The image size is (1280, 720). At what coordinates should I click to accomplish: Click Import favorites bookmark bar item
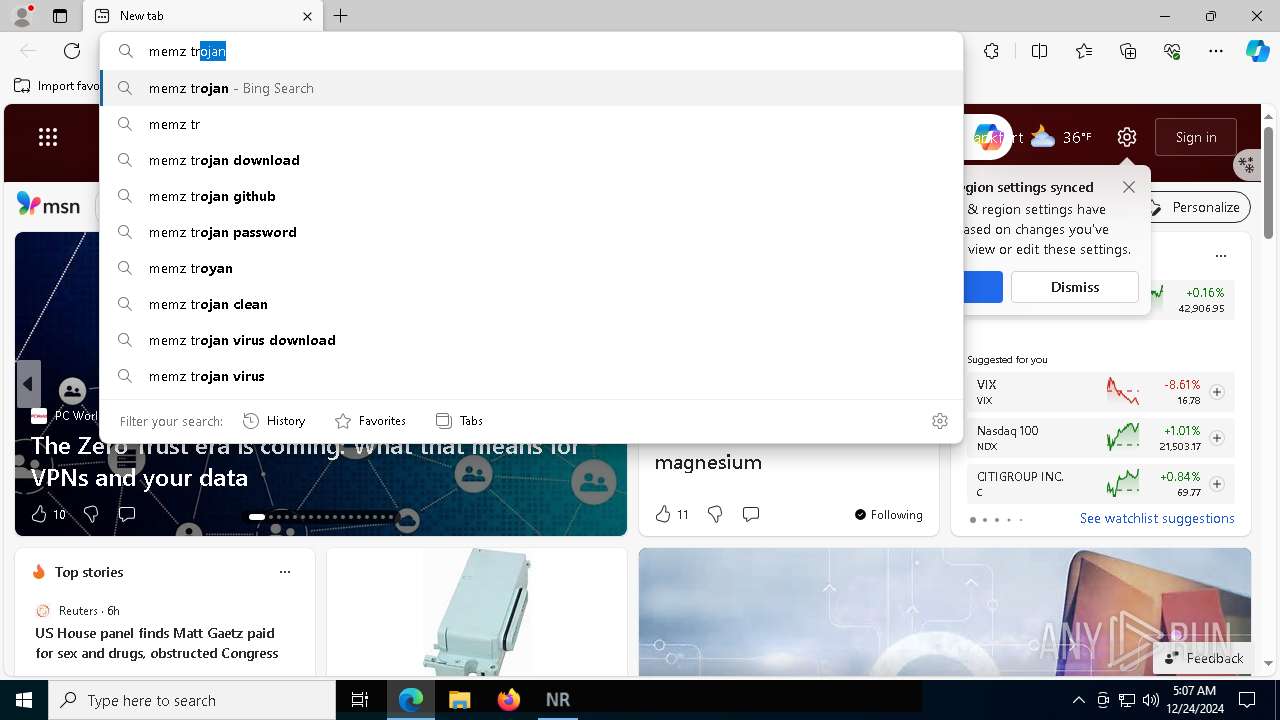[57, 86]
